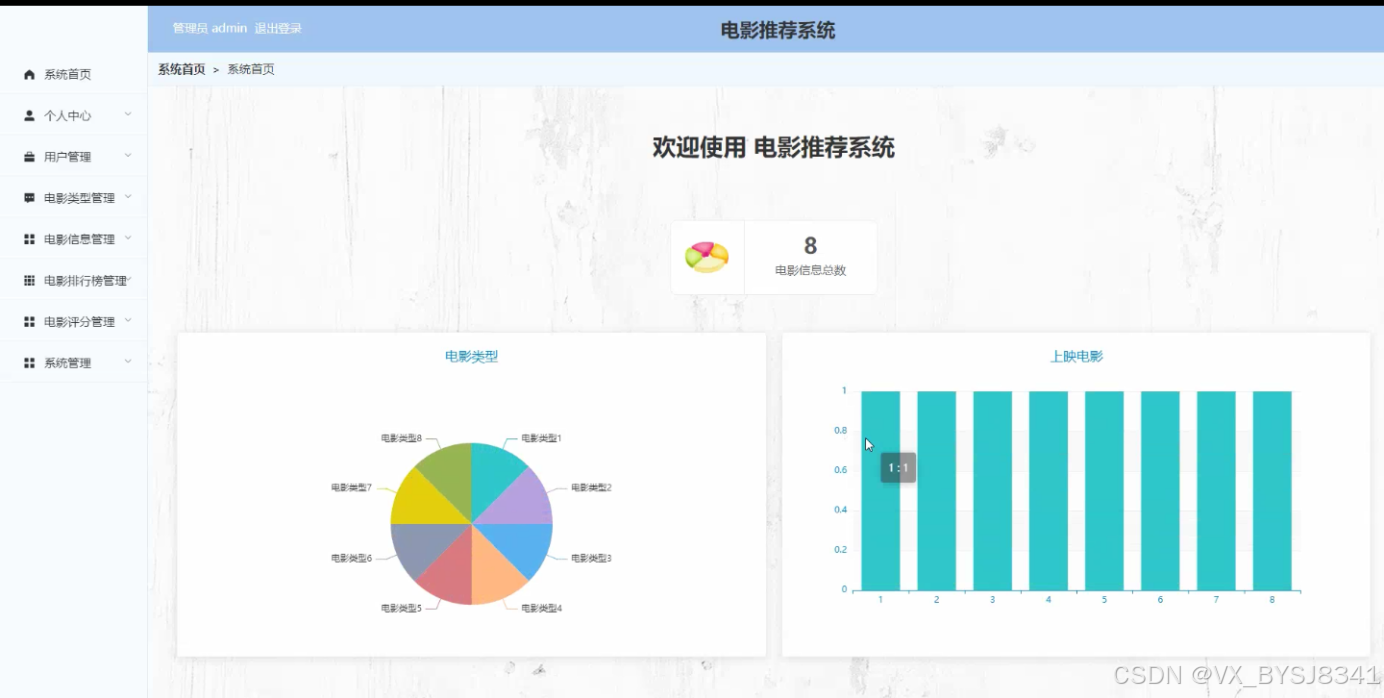
Task: Click the home icon beside 系统首页
Action: click(x=29, y=75)
